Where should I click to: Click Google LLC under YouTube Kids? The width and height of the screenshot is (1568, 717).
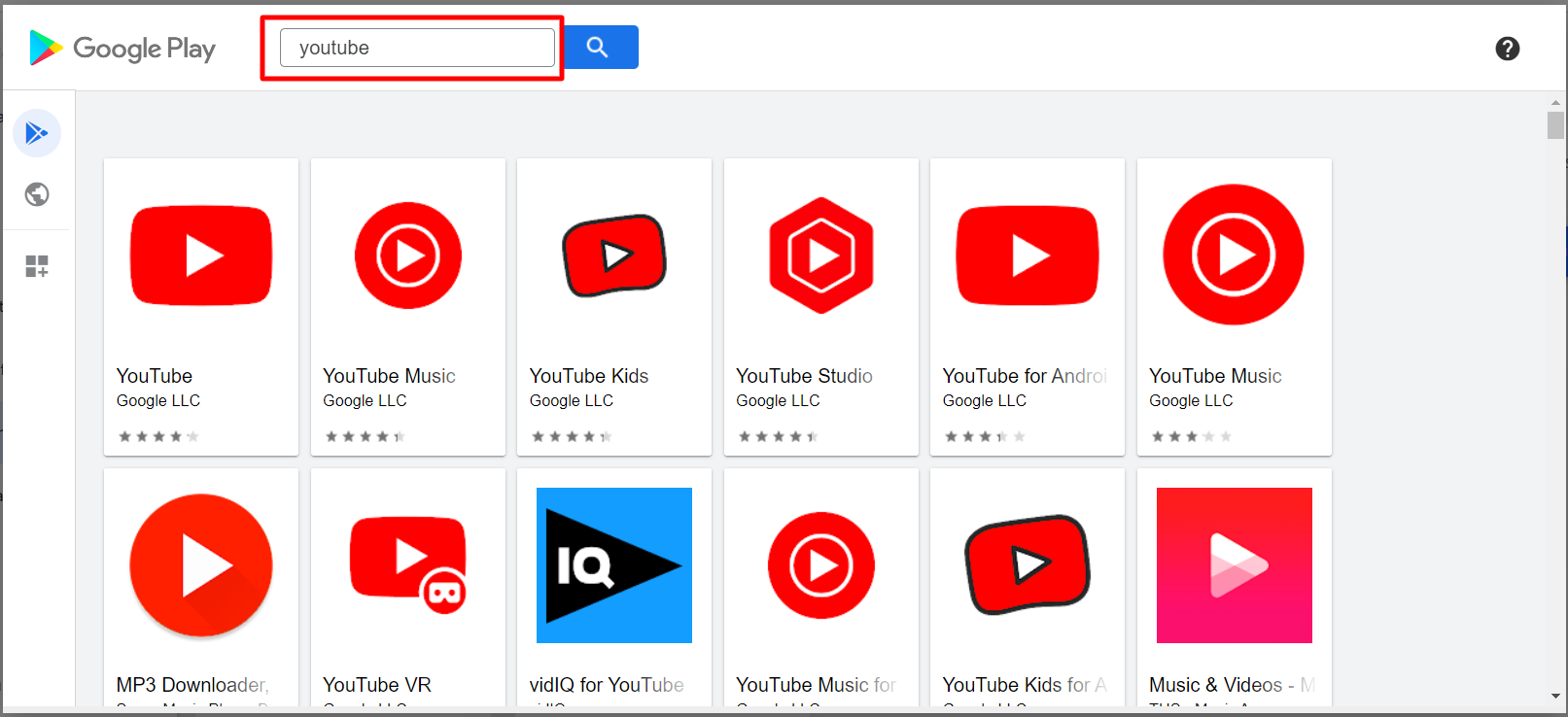pyautogui.click(x=572, y=400)
